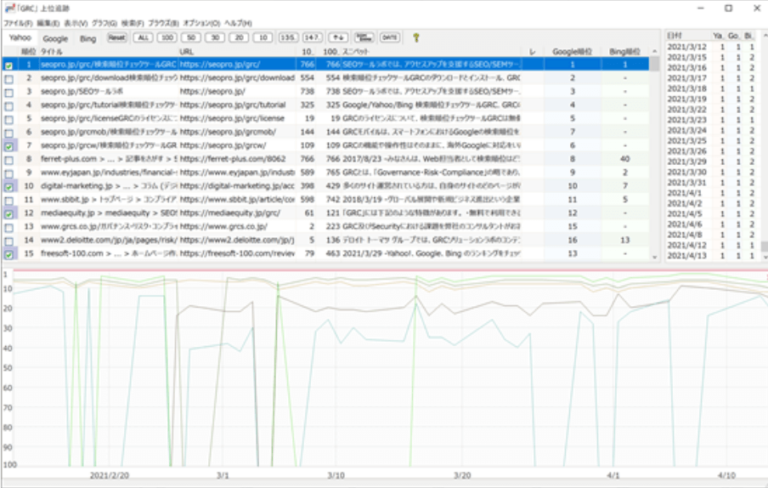768x488 pixels.
Task: Click the up-down arrows sort button
Action: click(x=339, y=37)
